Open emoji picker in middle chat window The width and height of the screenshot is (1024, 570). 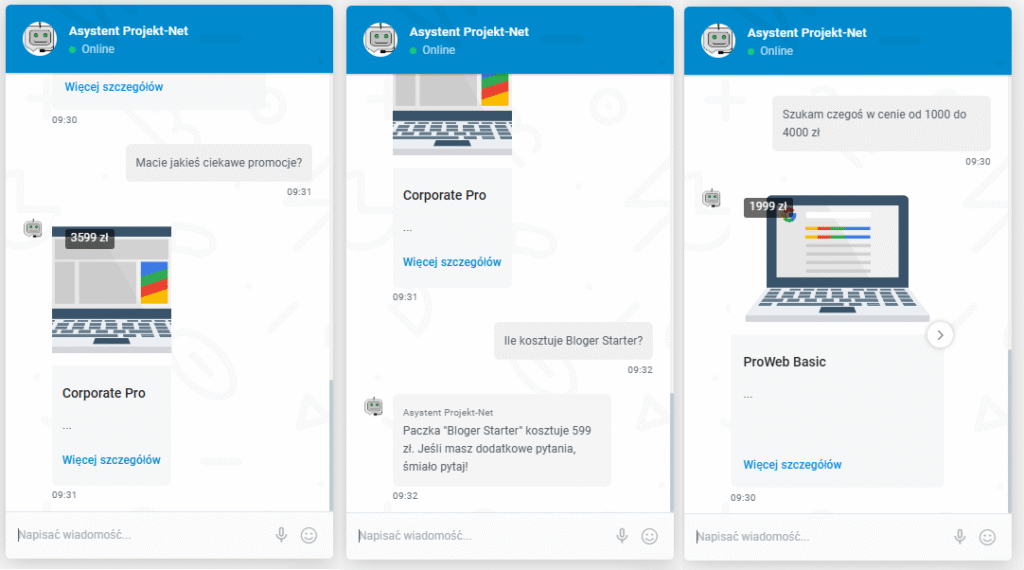pos(649,536)
